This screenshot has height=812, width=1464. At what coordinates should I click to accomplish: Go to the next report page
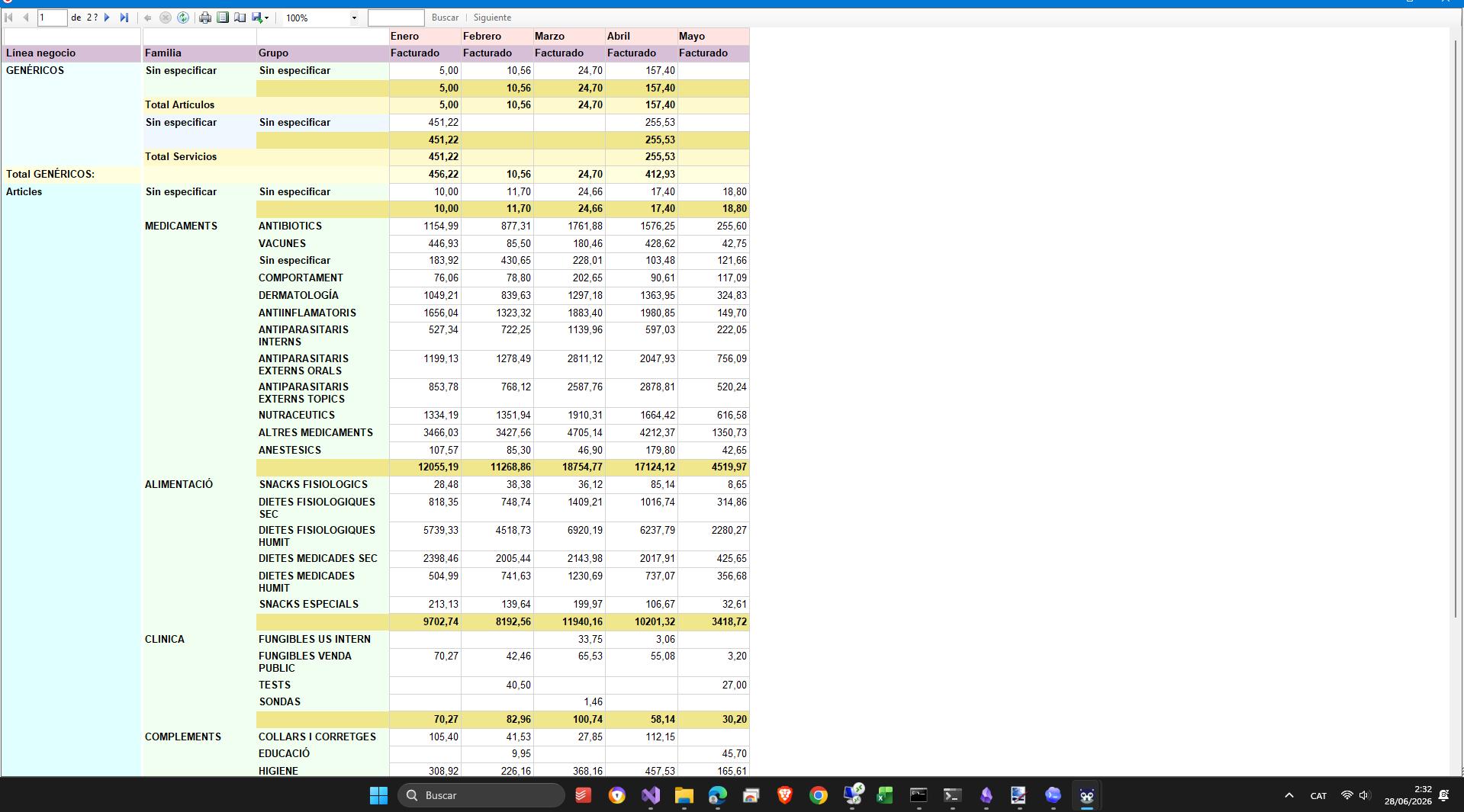click(108, 18)
